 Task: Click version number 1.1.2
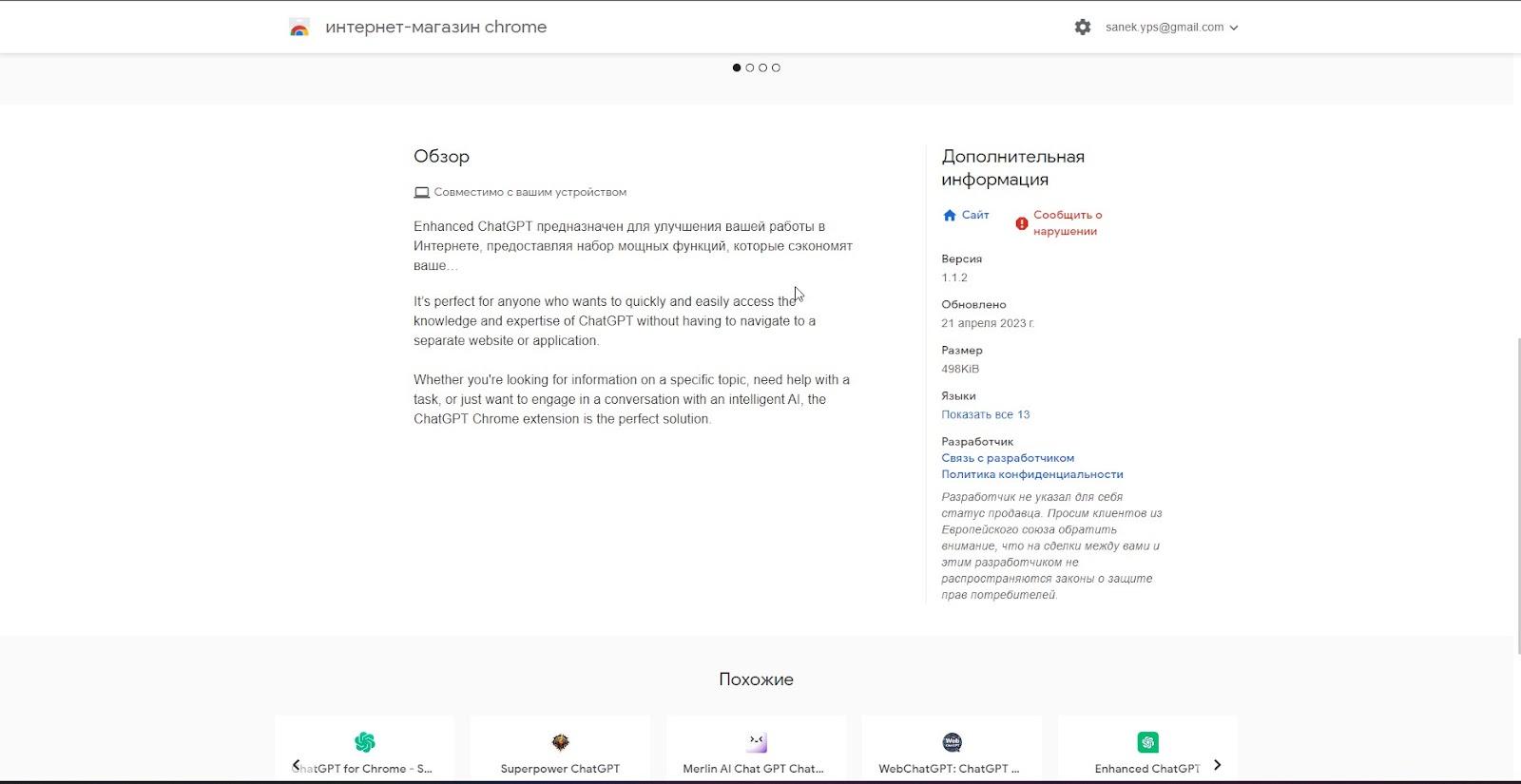pyautogui.click(x=954, y=277)
